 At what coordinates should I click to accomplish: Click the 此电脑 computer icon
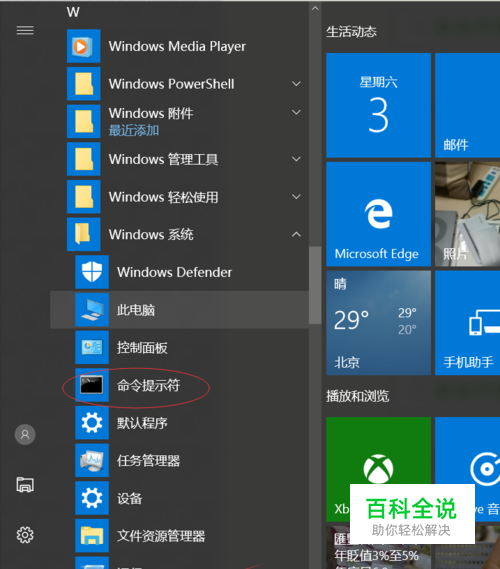point(92,310)
